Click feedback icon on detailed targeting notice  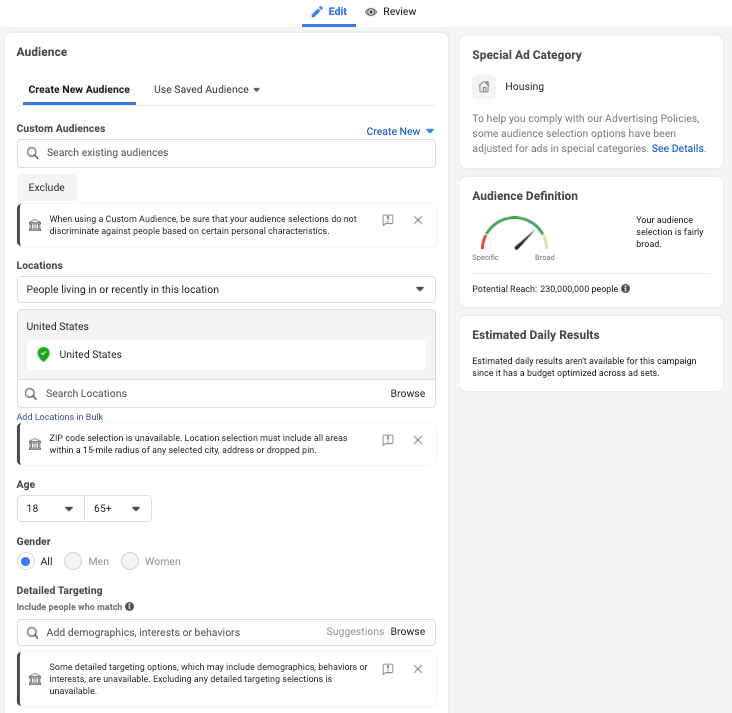coord(388,669)
